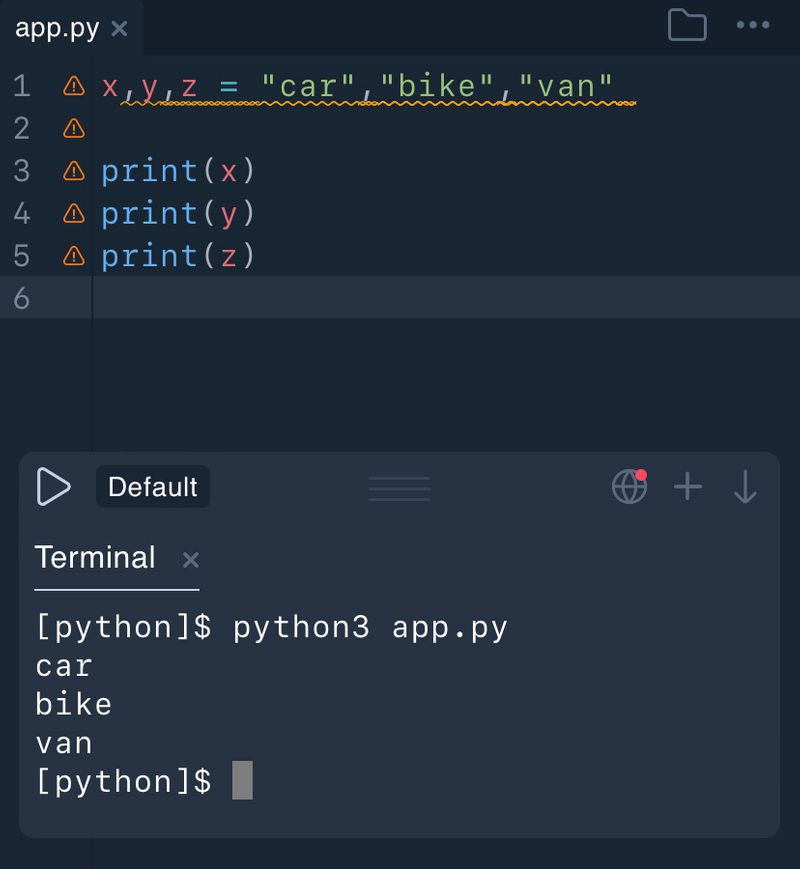
Task: Select the app.py editor tab
Action: pos(57,28)
